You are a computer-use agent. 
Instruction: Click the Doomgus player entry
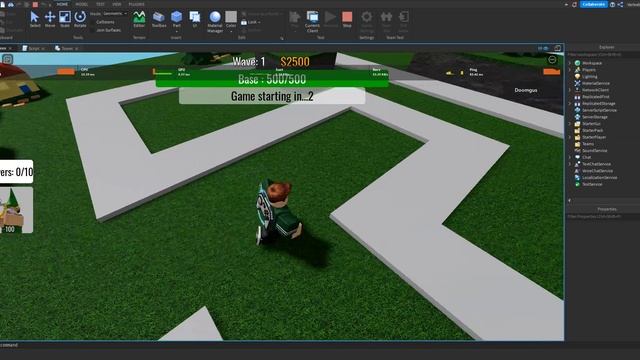click(526, 90)
